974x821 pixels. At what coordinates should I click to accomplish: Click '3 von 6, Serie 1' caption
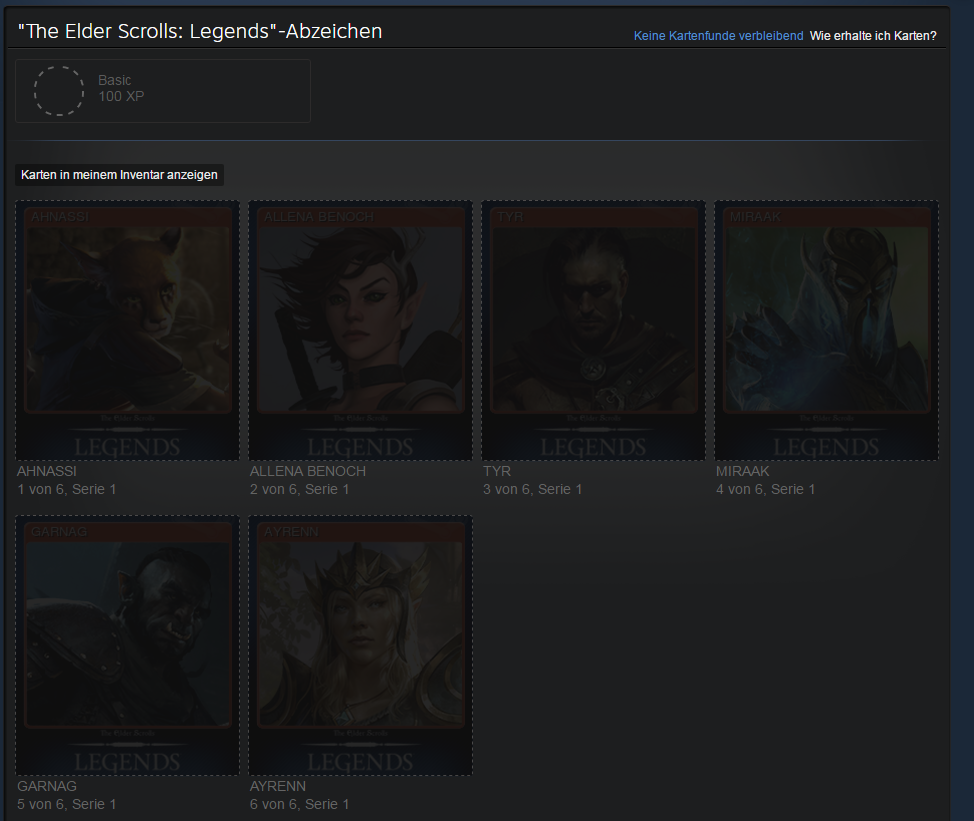(x=533, y=489)
